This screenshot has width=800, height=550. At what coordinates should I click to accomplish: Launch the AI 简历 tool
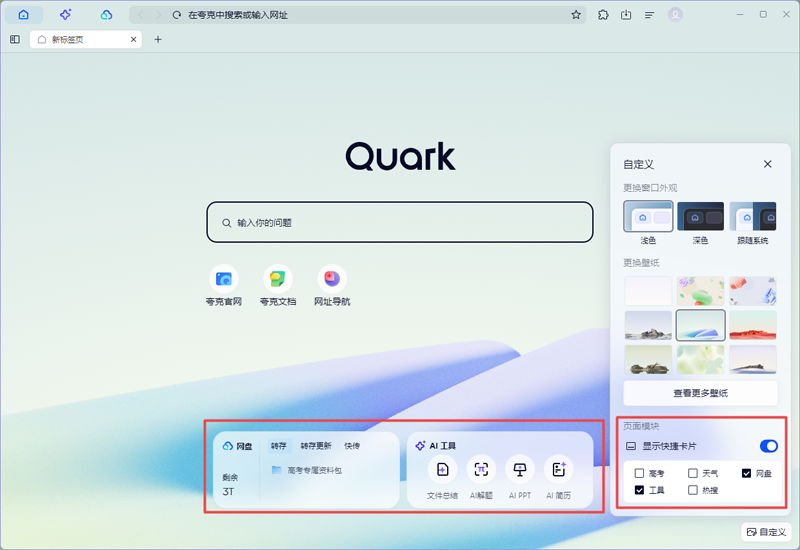[559, 478]
